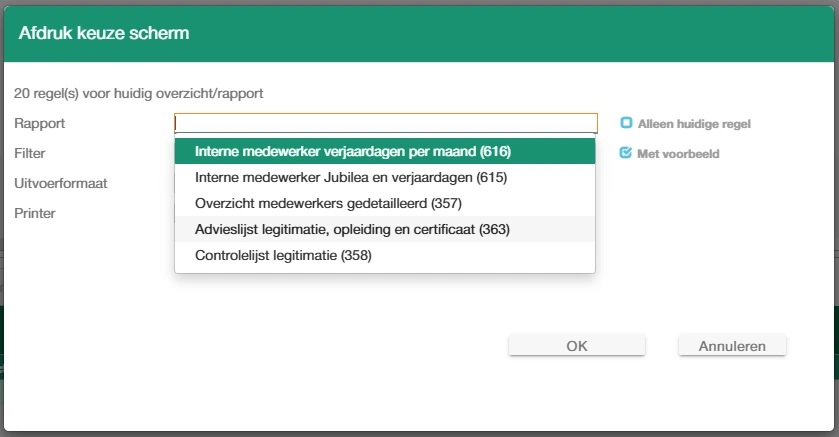Viewport: 839px width, 437px height.
Task: Click the 'Rapport' field label
Action: point(40,123)
